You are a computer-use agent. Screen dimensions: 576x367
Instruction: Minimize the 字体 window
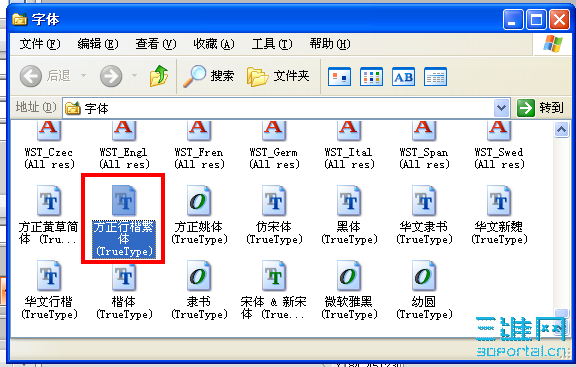(x=513, y=19)
